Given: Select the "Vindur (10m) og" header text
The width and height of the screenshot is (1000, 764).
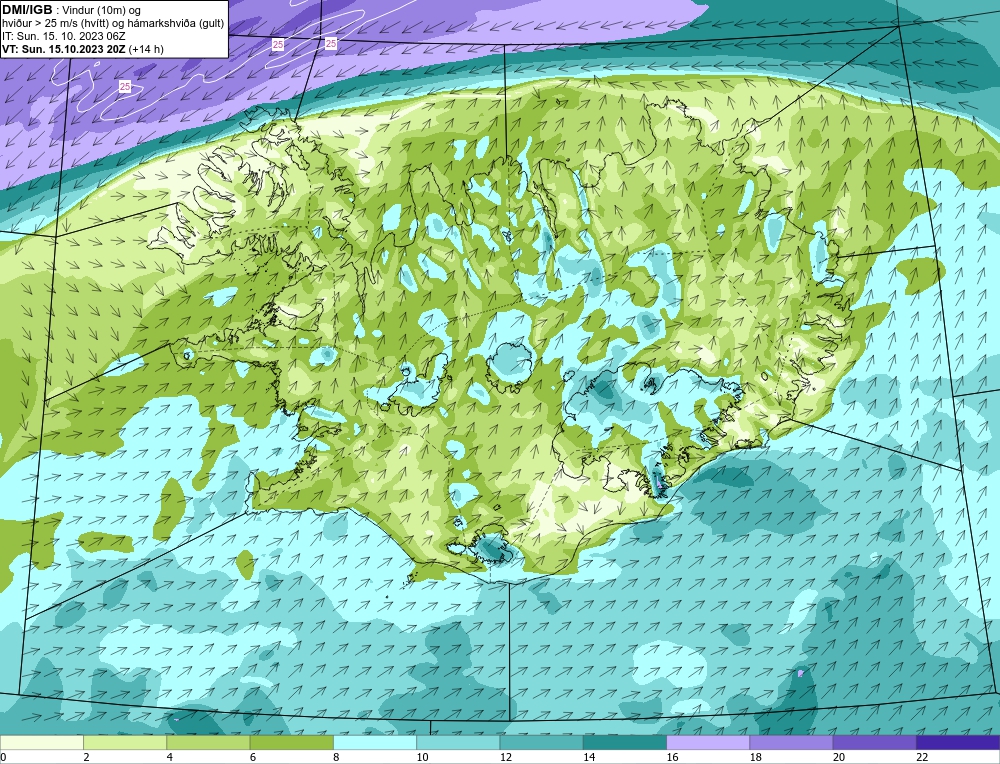Looking at the screenshot, I should coord(103,11).
